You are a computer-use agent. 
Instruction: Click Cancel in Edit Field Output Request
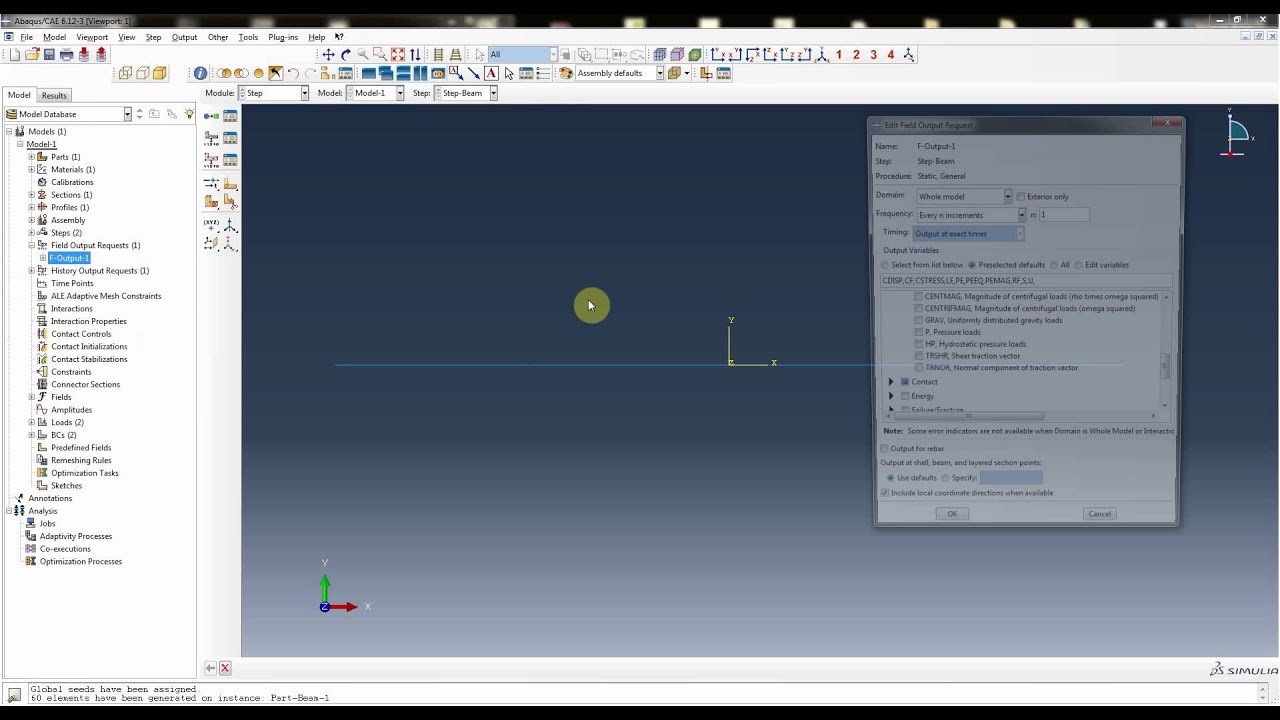(x=1099, y=514)
